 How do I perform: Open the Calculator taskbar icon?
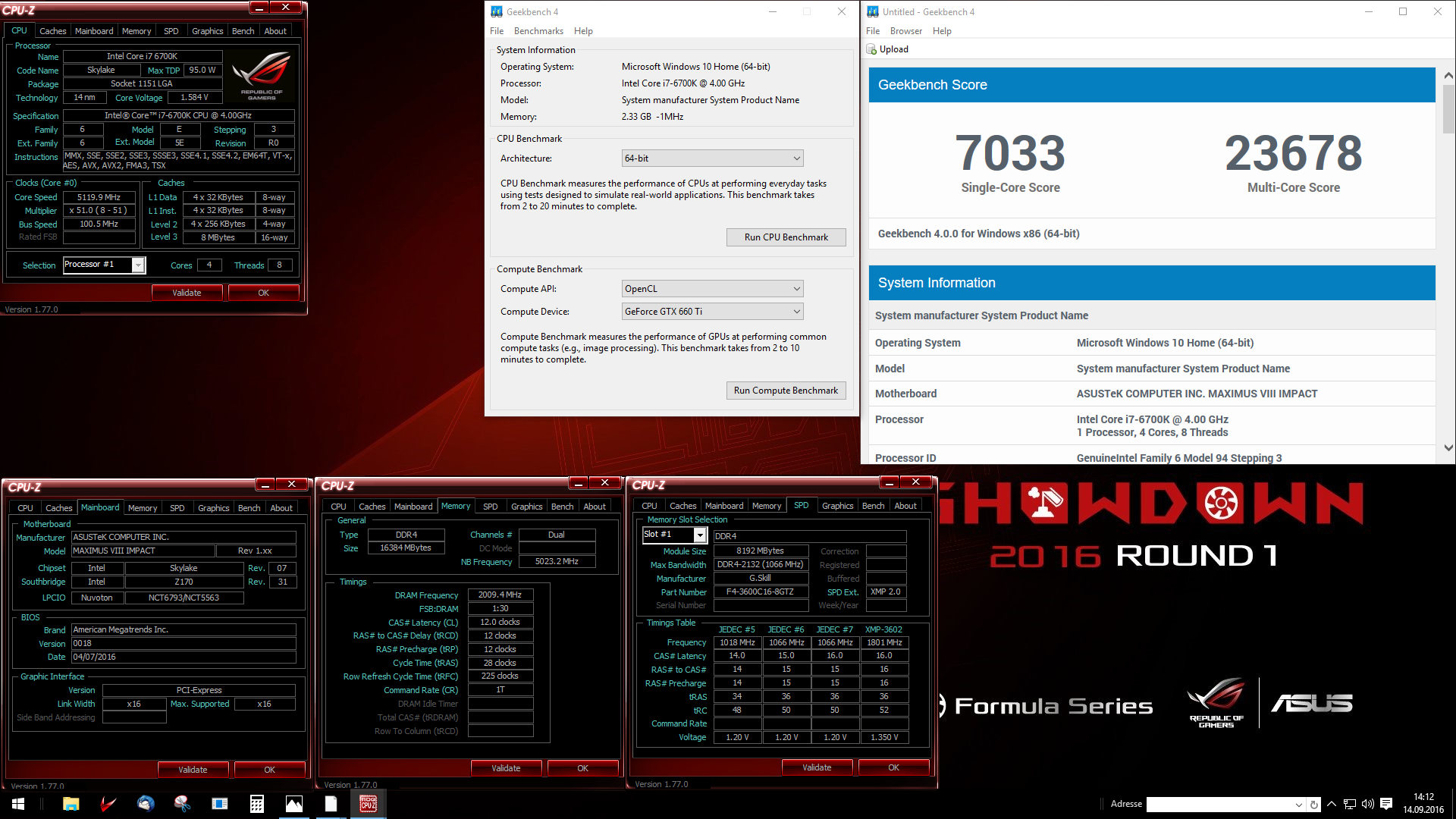(x=257, y=804)
